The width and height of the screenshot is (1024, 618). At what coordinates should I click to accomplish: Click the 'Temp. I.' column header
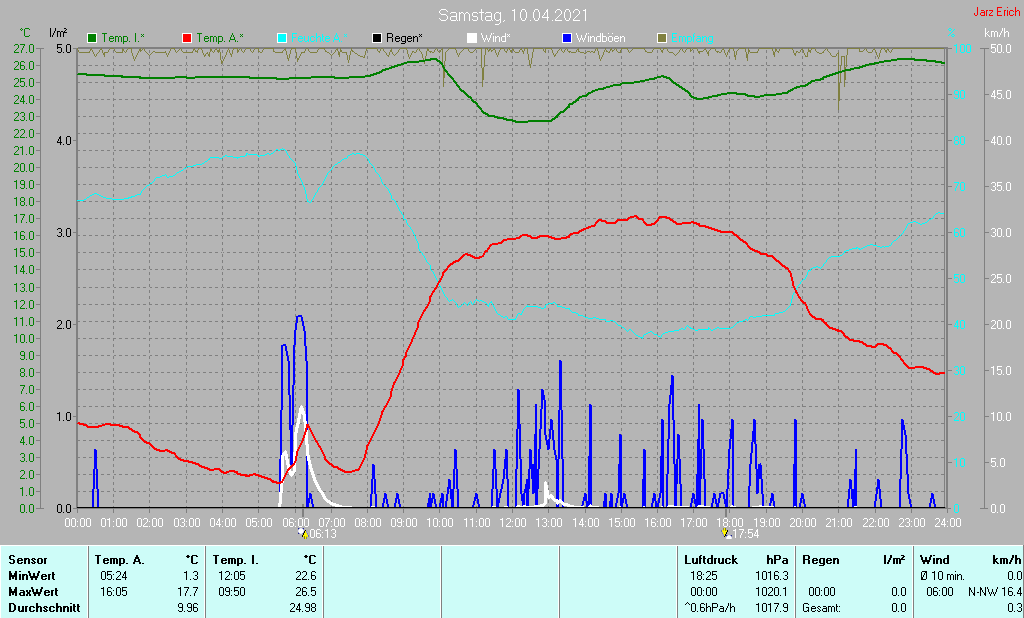point(236,560)
